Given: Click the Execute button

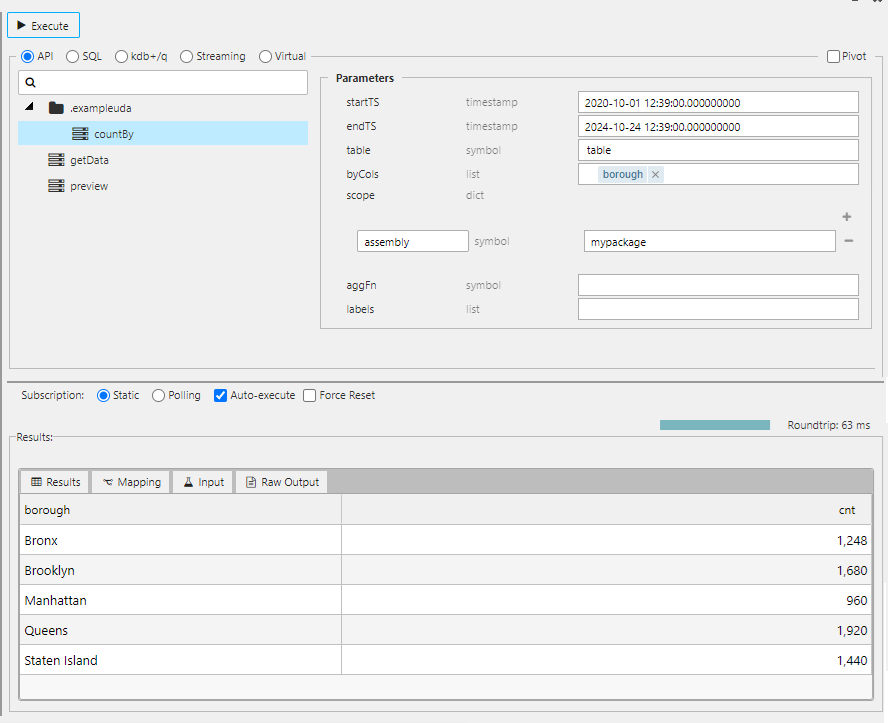Looking at the screenshot, I should 43,24.
